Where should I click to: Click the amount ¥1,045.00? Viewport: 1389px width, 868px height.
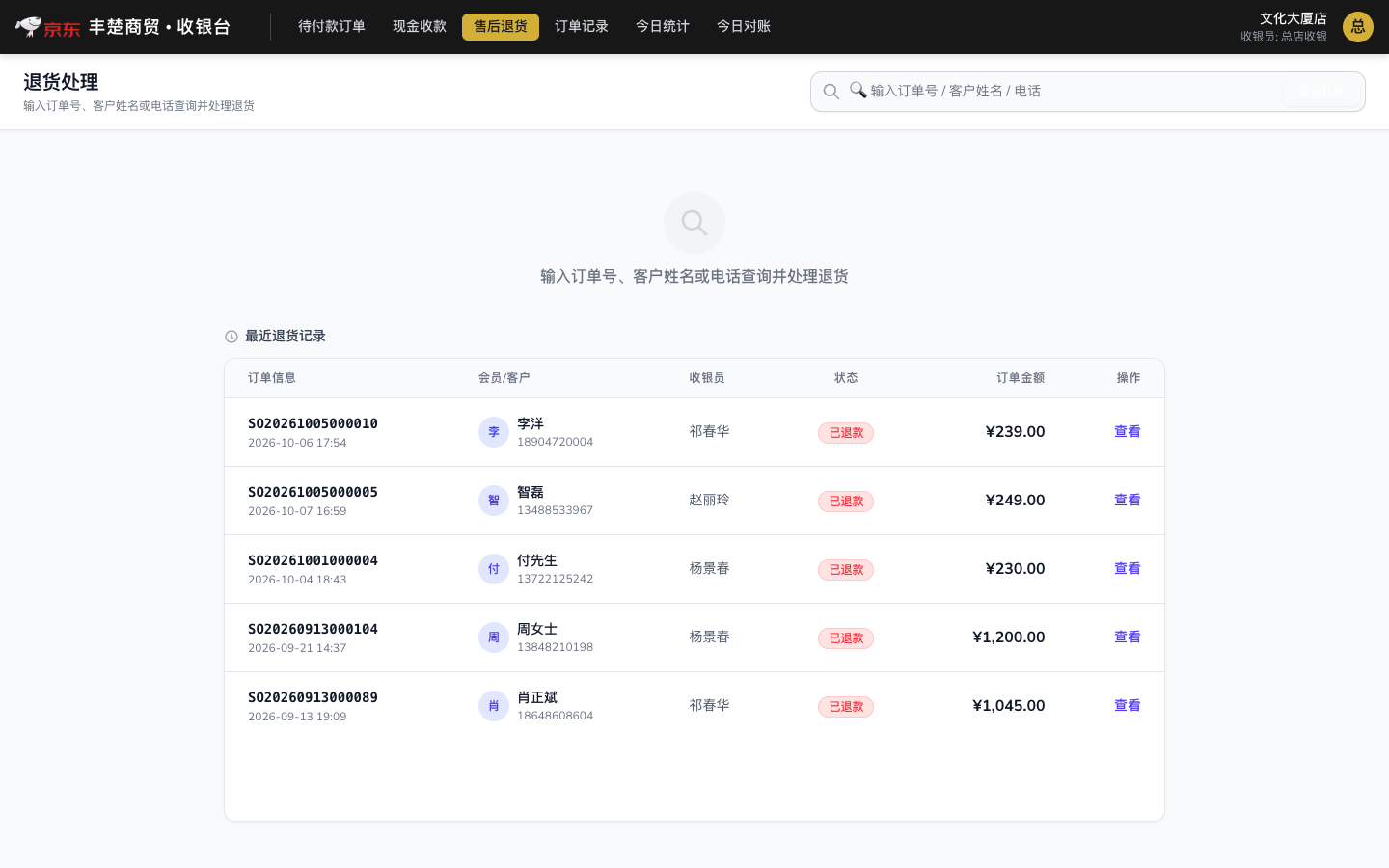(1009, 706)
